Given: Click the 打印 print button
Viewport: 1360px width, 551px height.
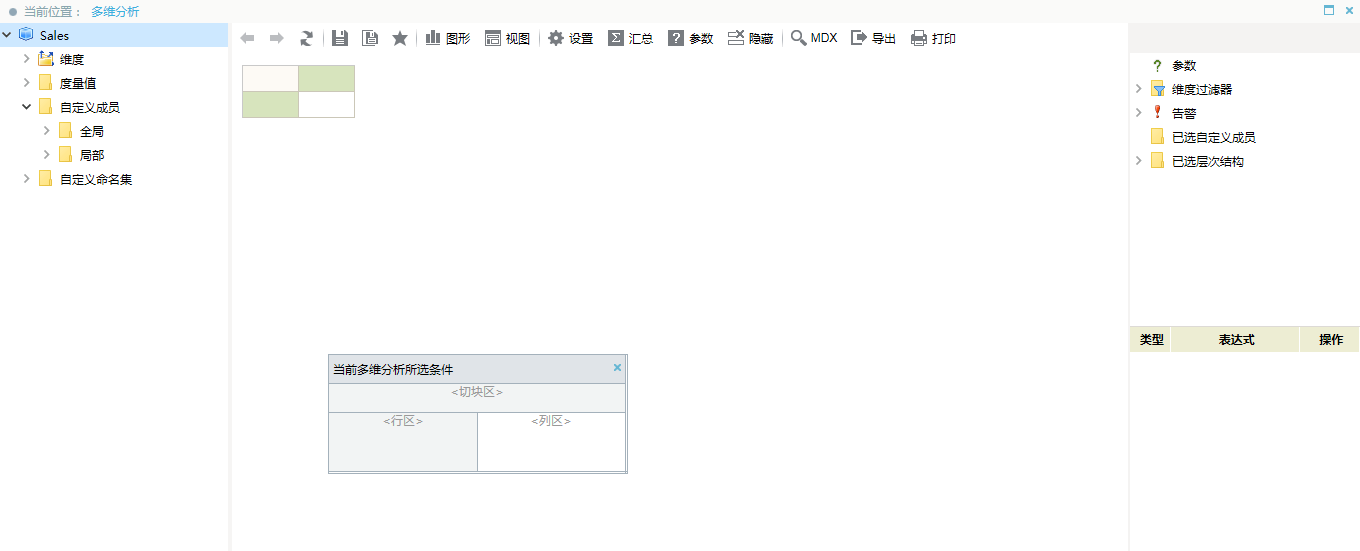Looking at the screenshot, I should click(933, 38).
